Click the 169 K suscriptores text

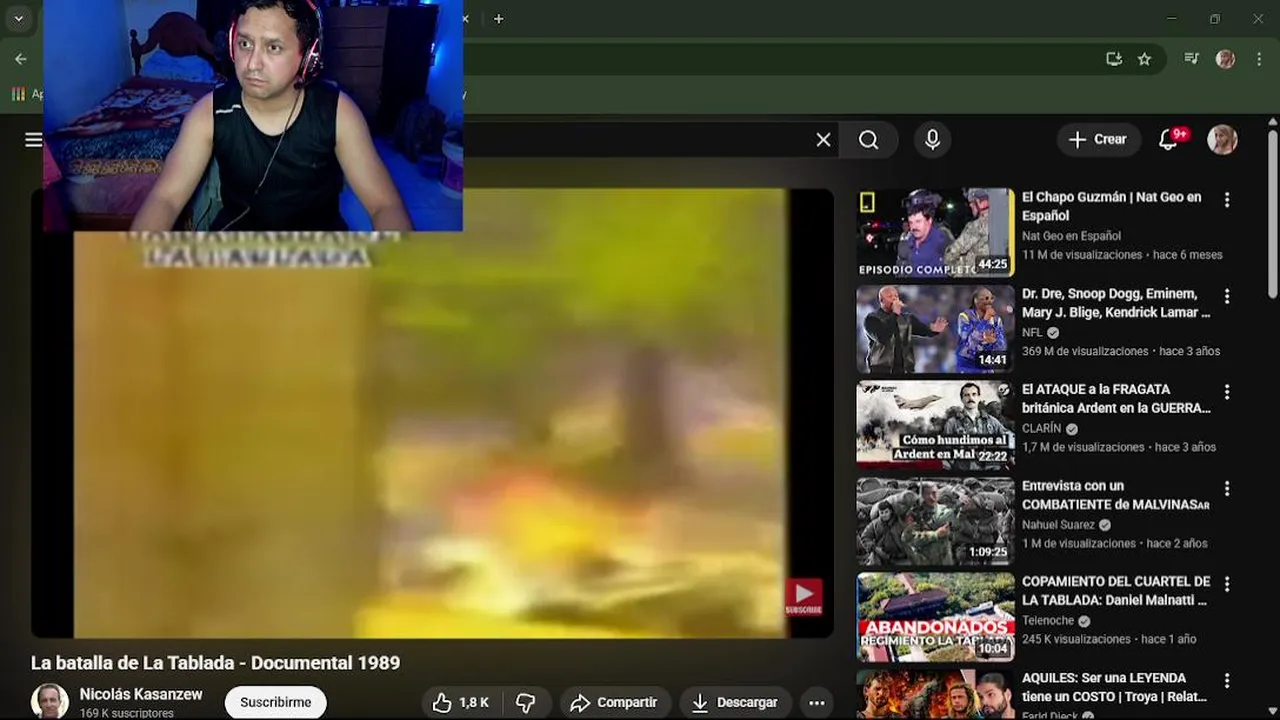tap(126, 713)
